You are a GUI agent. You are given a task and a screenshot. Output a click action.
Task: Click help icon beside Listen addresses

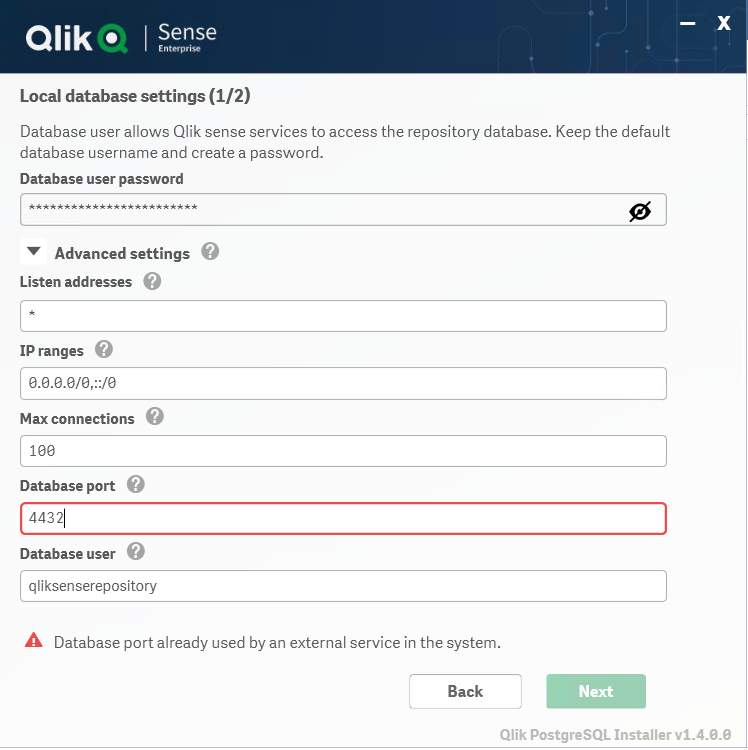coord(152,282)
